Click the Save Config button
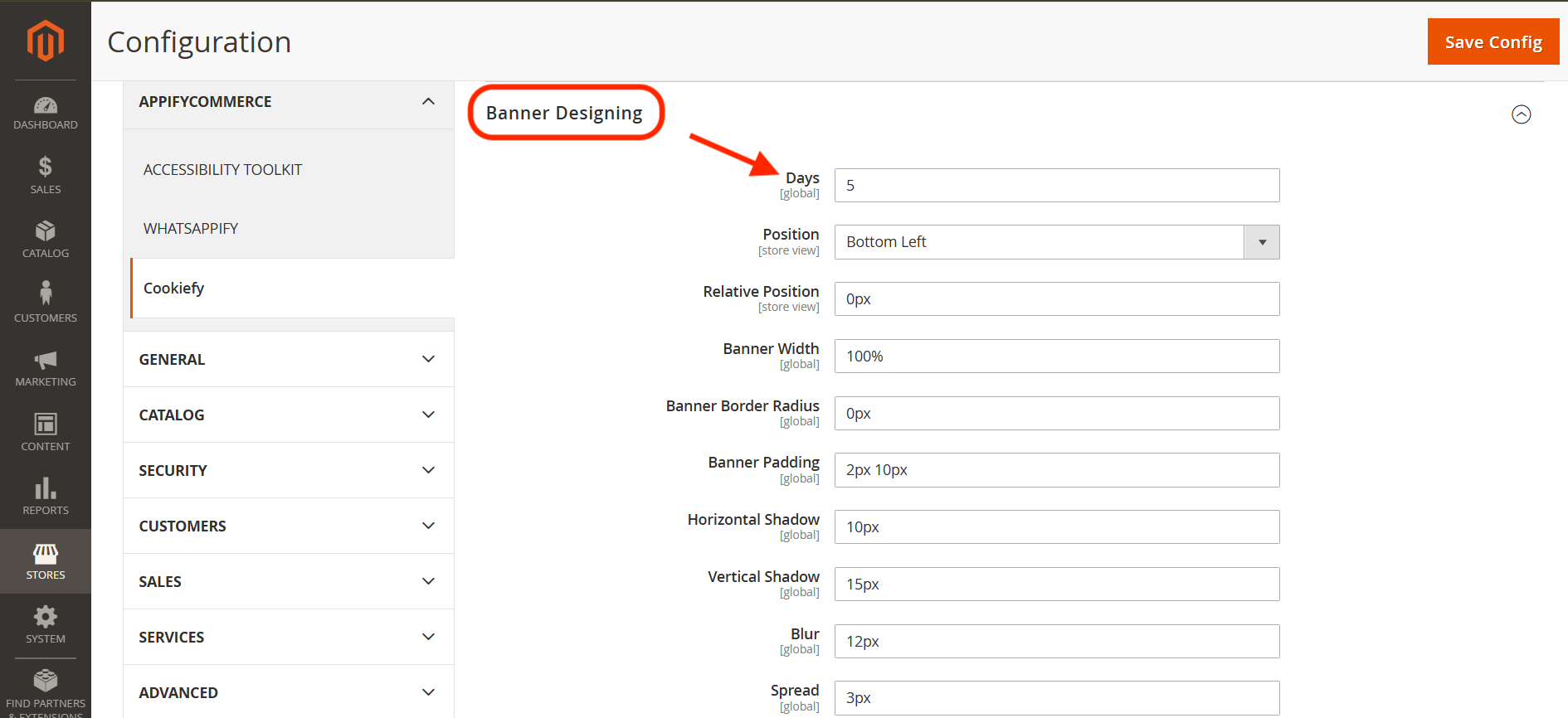Image resolution: width=1568 pixels, height=718 pixels. pyautogui.click(x=1493, y=41)
